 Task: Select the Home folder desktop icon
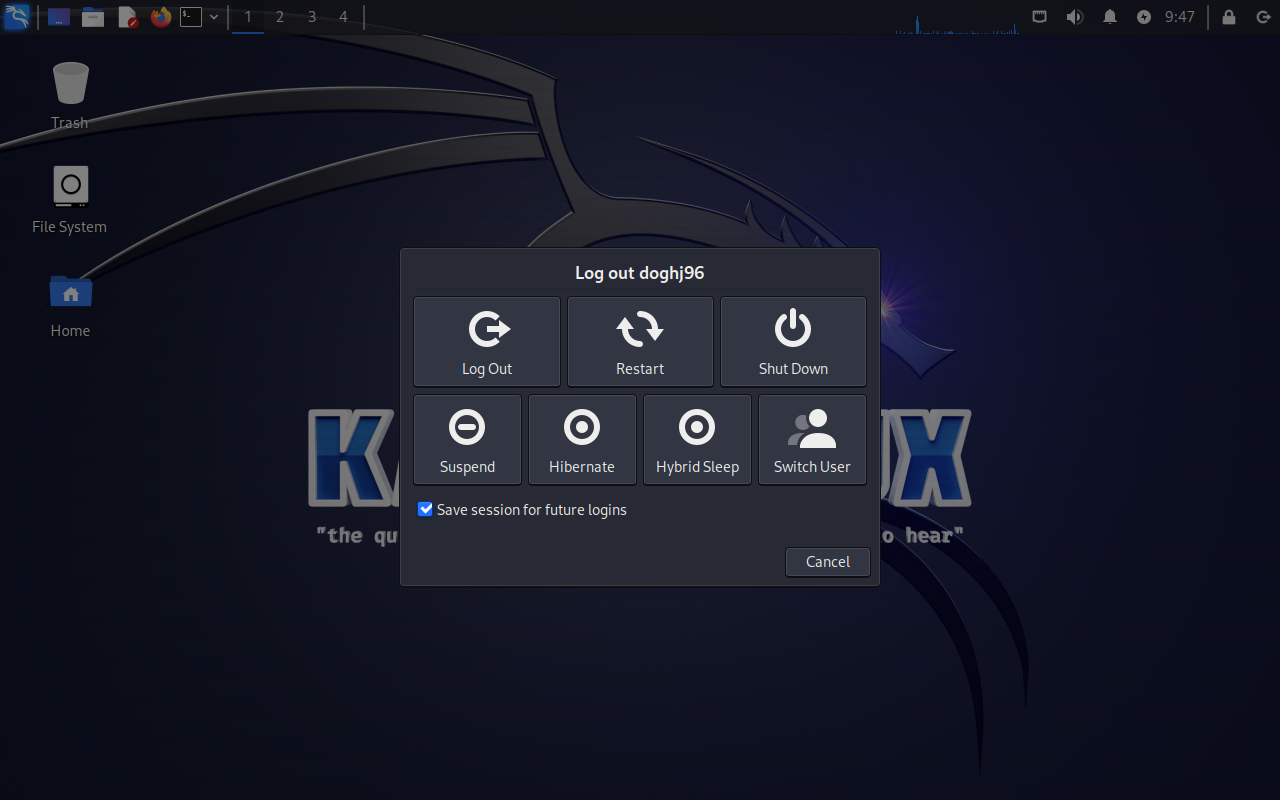pos(70,305)
